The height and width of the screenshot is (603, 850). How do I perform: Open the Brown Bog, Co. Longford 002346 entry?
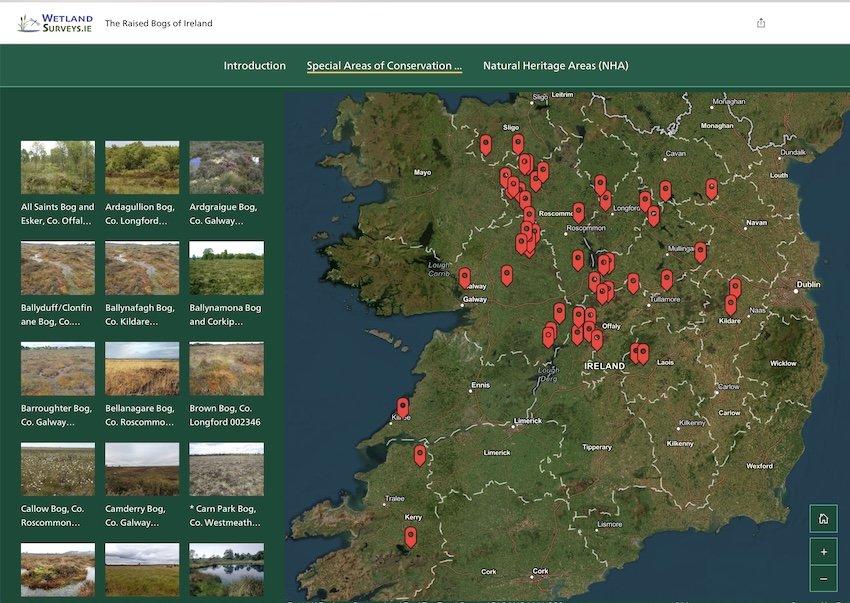point(226,368)
